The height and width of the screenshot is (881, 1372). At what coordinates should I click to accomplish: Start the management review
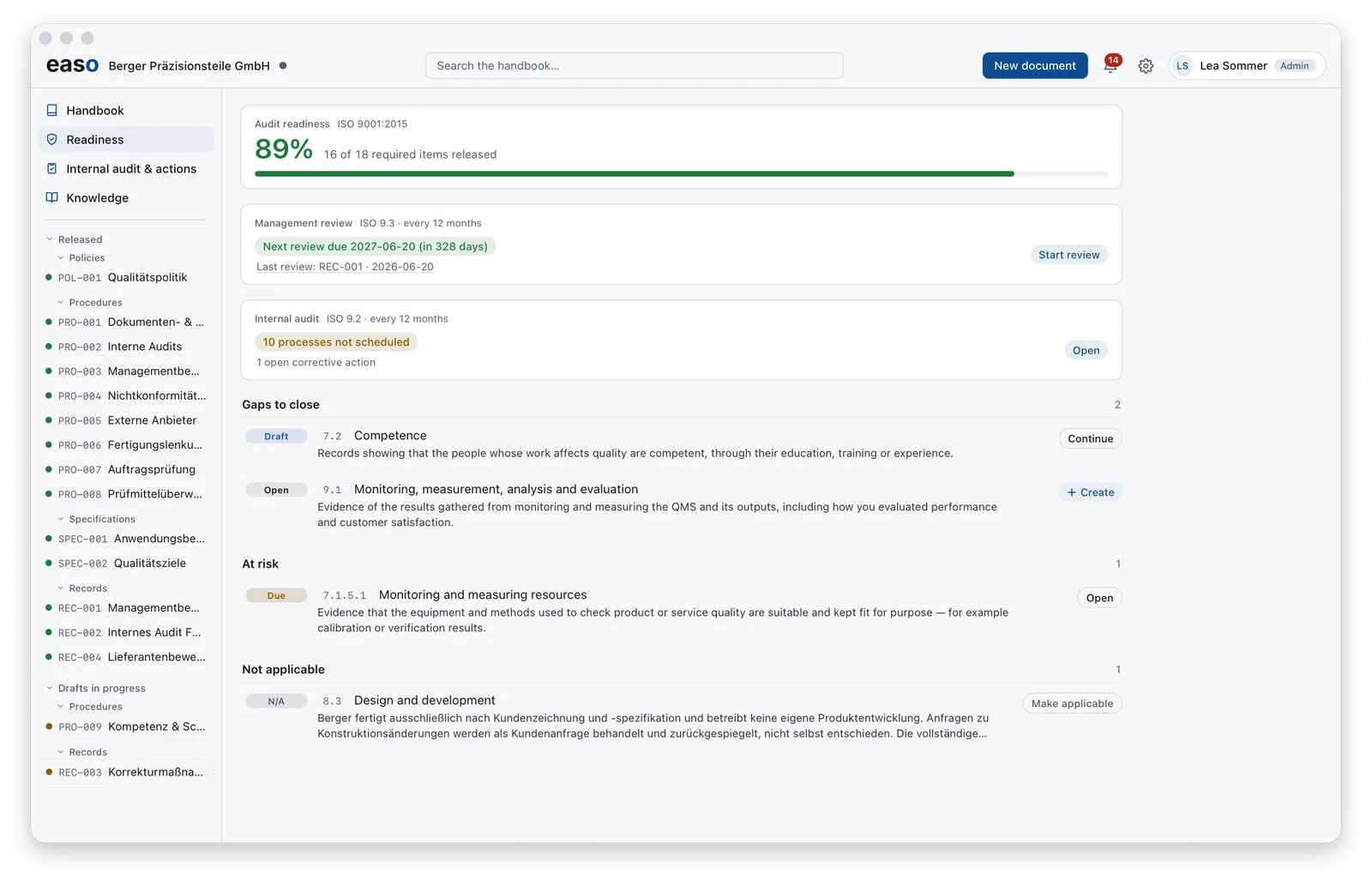(1068, 255)
